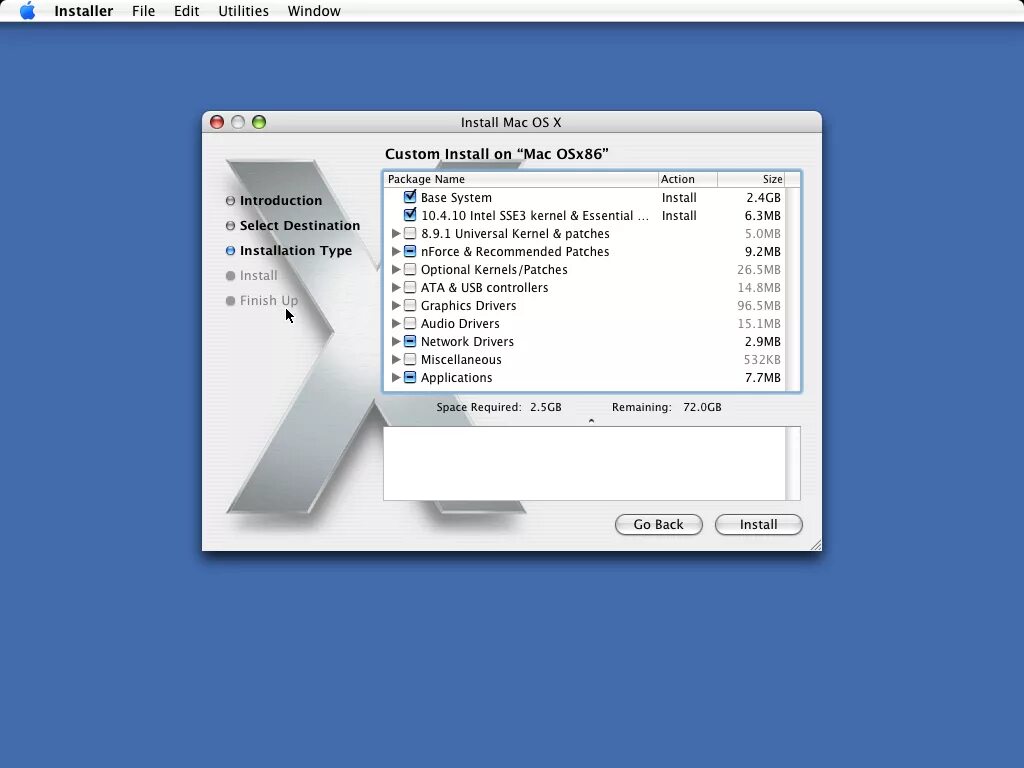The image size is (1024, 768).
Task: Click the Select Destination step bullet
Action: tap(230, 225)
